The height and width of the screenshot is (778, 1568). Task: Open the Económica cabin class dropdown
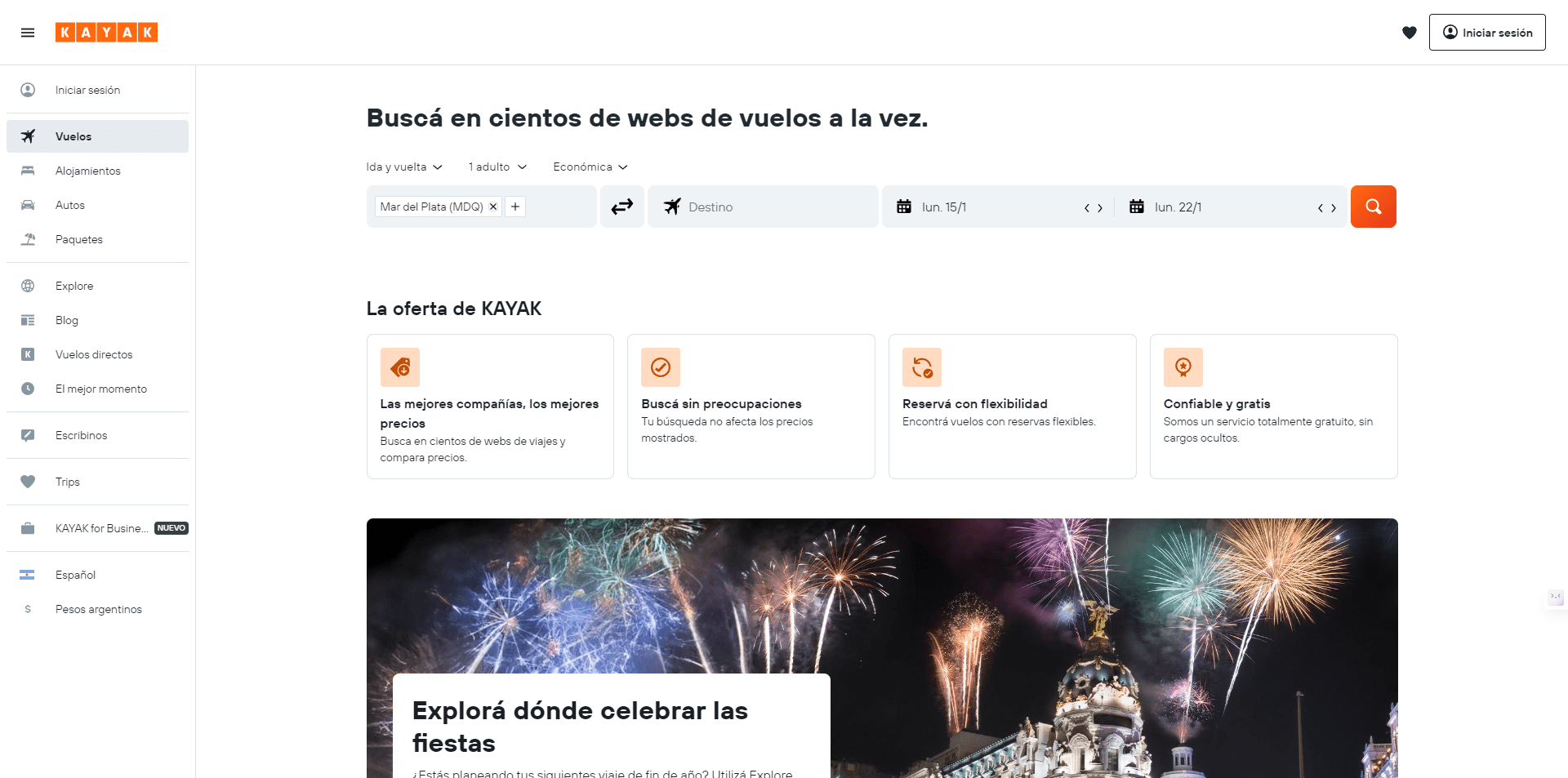[x=589, y=167]
